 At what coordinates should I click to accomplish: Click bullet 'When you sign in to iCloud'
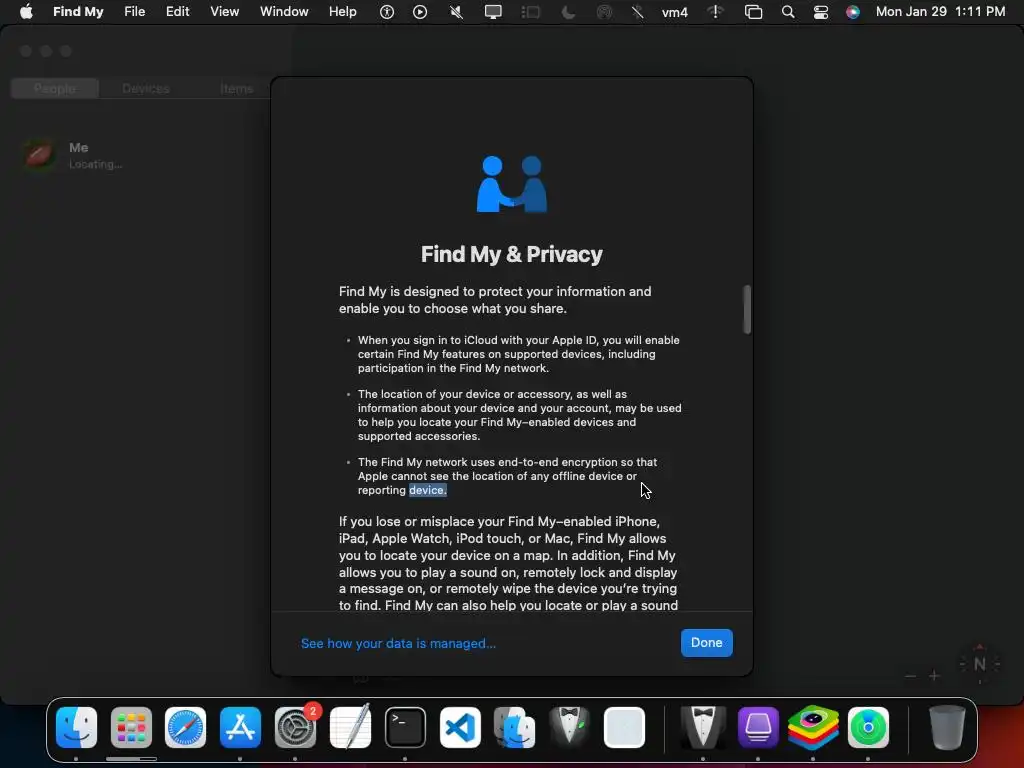tap(519, 354)
